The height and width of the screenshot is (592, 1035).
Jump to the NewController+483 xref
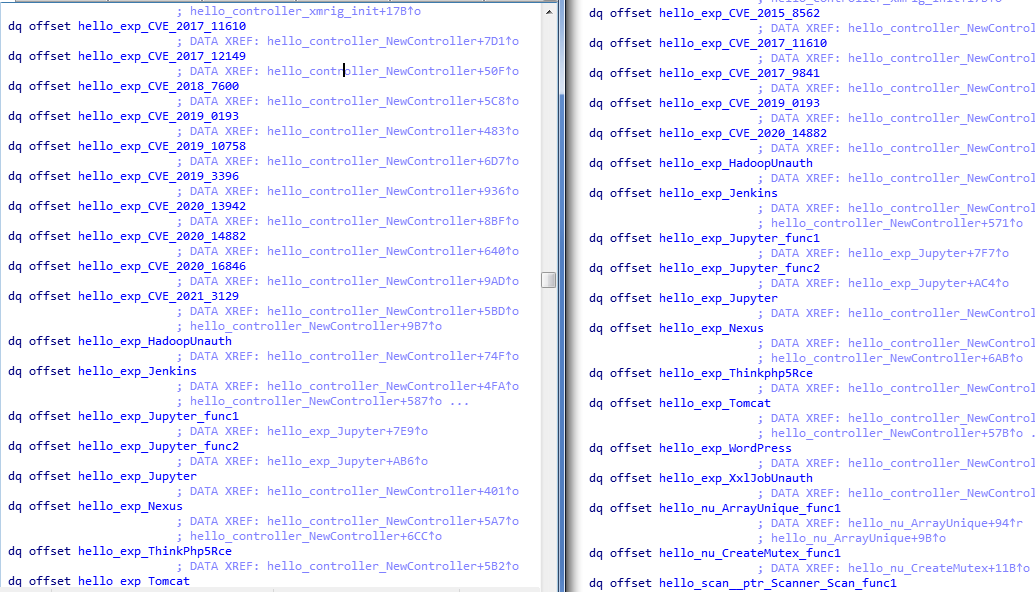[x=393, y=131]
